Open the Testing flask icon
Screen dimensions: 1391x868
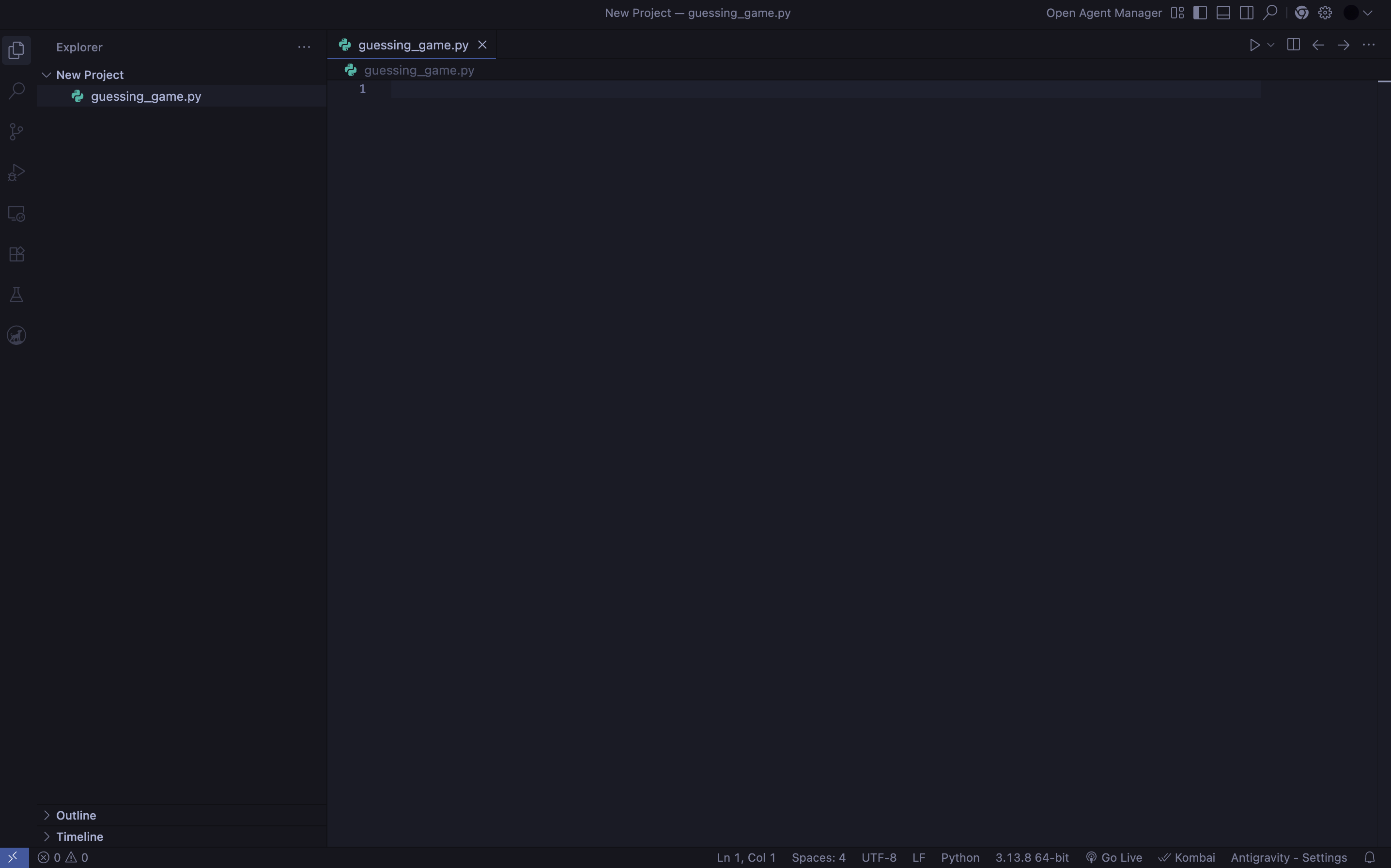coord(16,294)
